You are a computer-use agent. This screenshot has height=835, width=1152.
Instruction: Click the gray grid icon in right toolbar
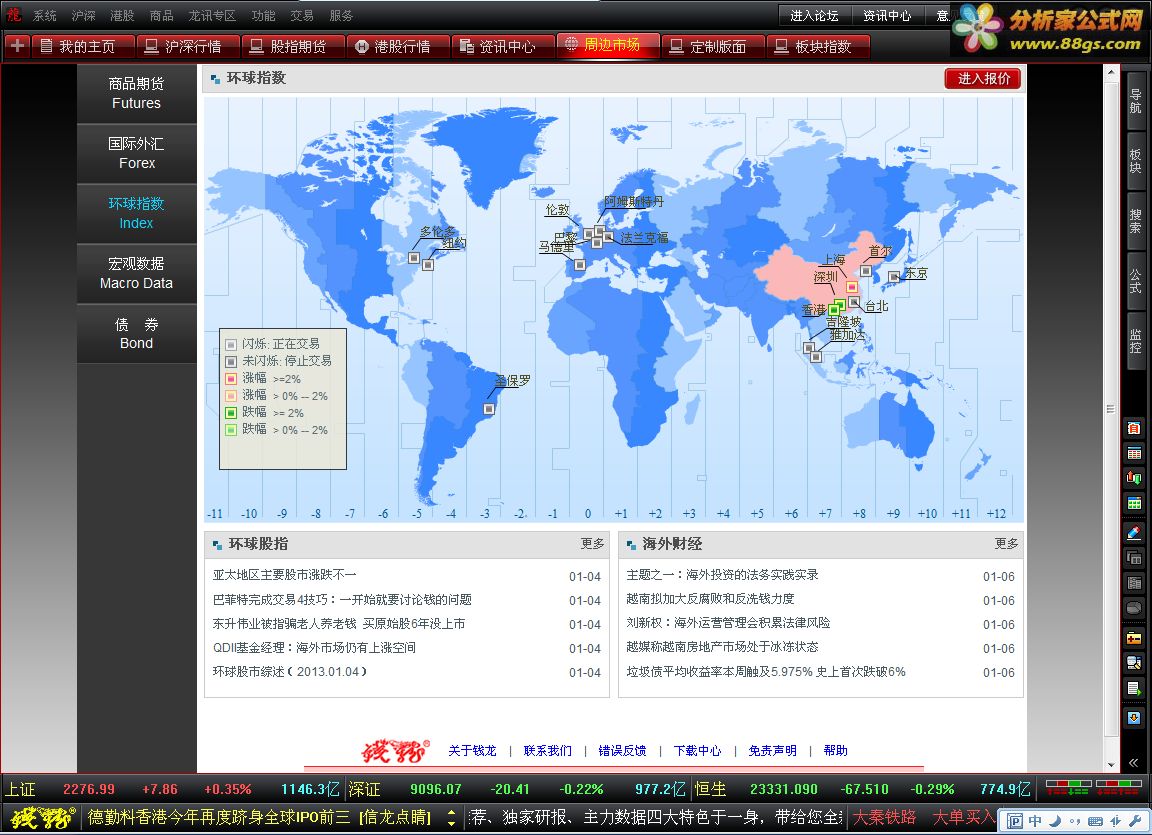pos(1134,583)
